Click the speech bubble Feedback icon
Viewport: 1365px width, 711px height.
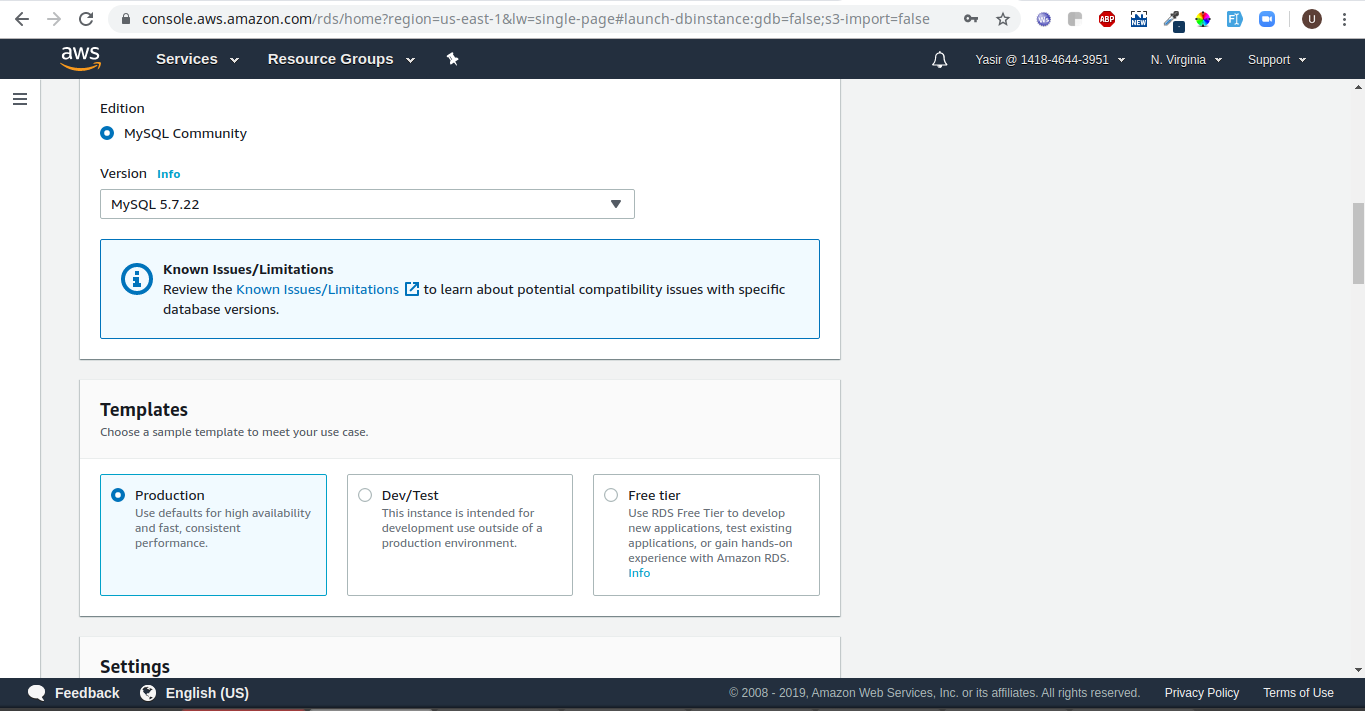[x=37, y=693]
